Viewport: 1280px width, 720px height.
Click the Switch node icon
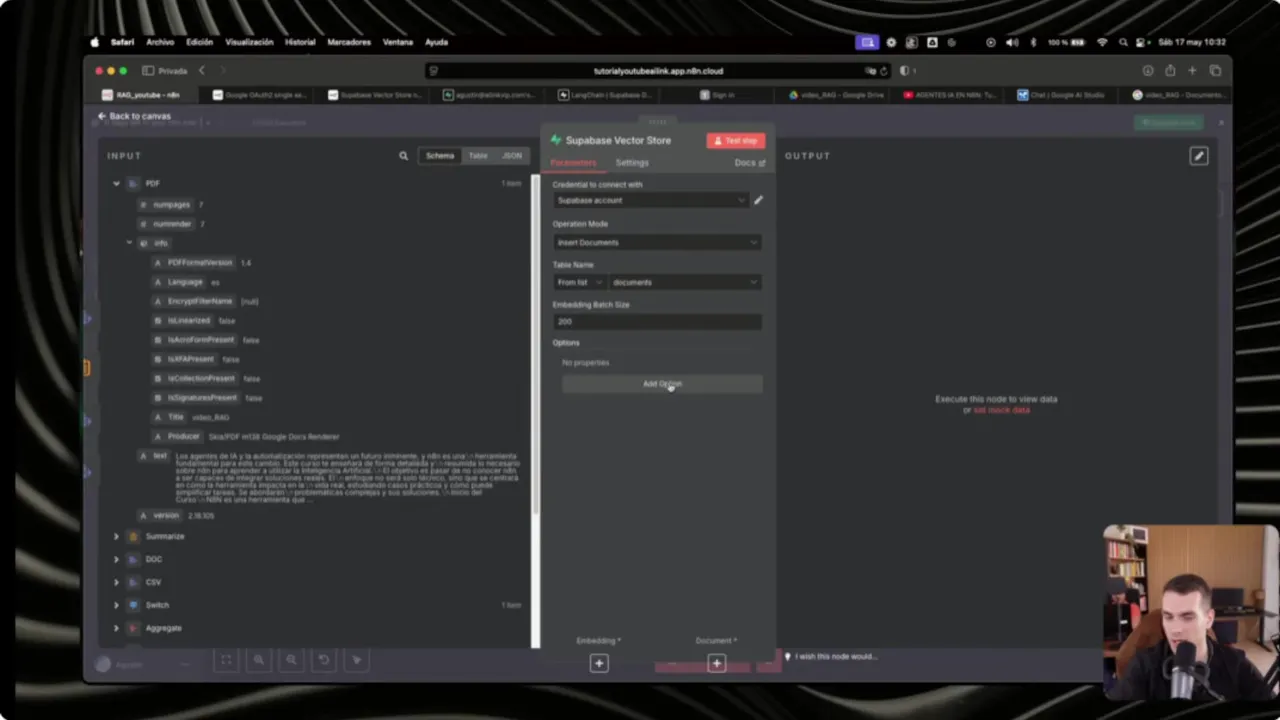[x=134, y=605]
